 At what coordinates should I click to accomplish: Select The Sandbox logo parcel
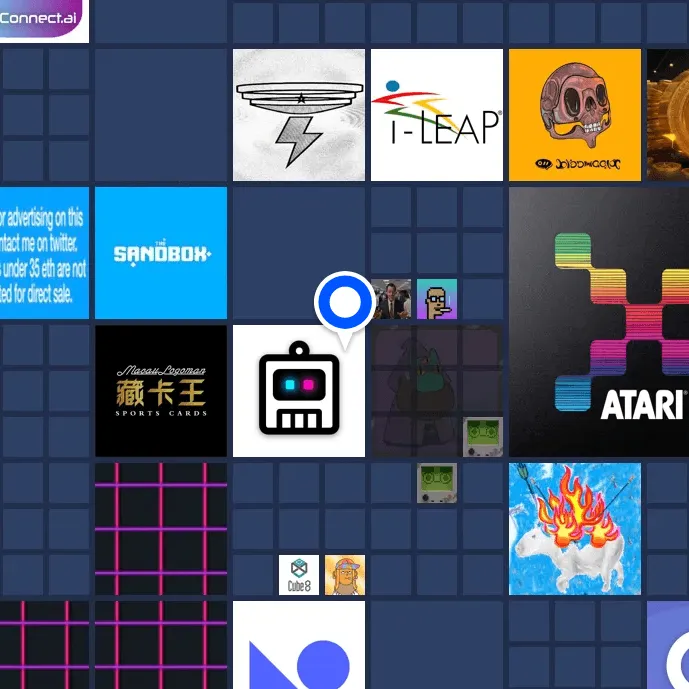161,253
